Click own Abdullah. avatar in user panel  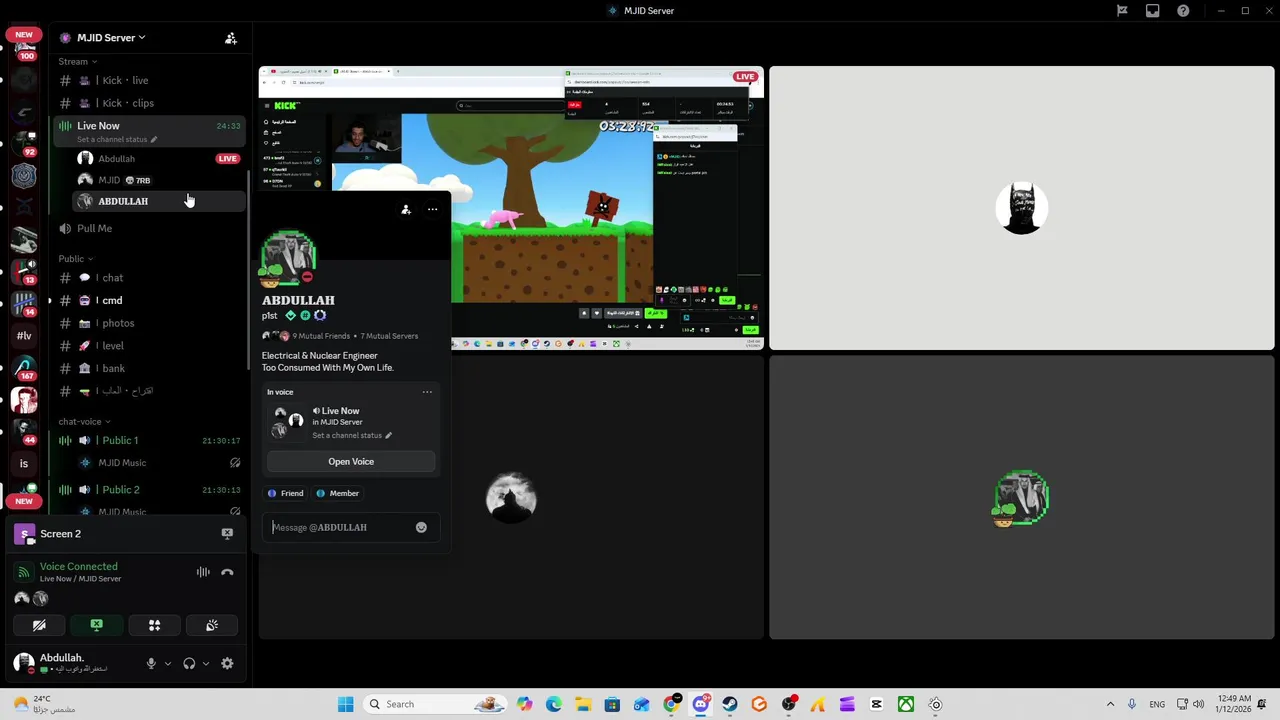23,663
